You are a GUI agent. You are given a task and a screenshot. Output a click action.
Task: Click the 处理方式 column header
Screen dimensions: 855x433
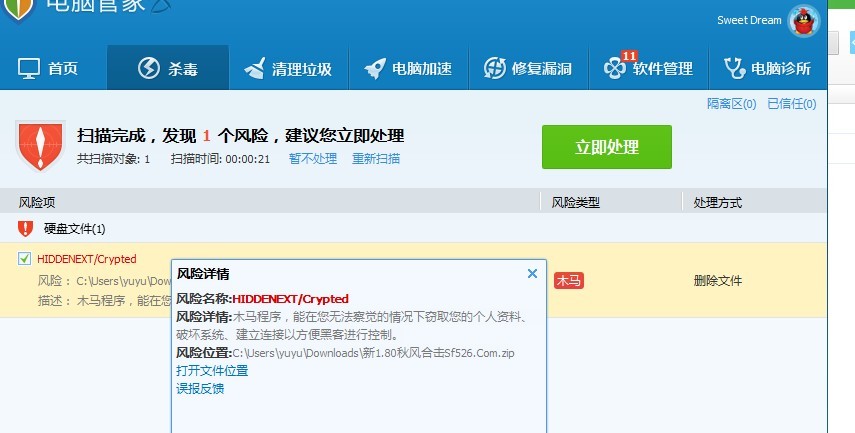pyautogui.click(x=718, y=202)
